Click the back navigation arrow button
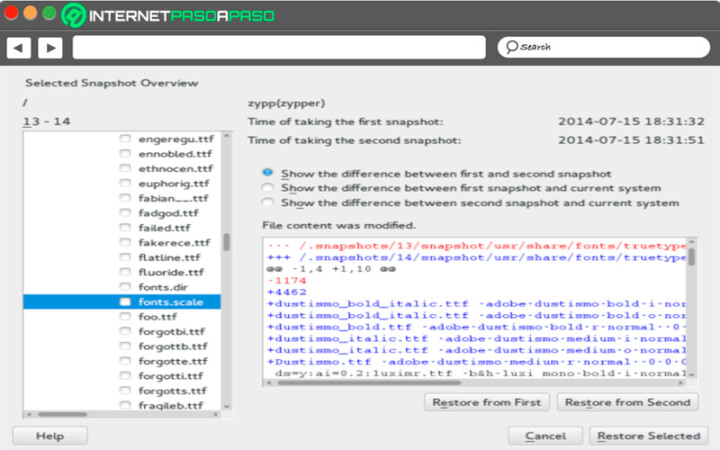Screen dimensions: 720x450 tap(18, 47)
